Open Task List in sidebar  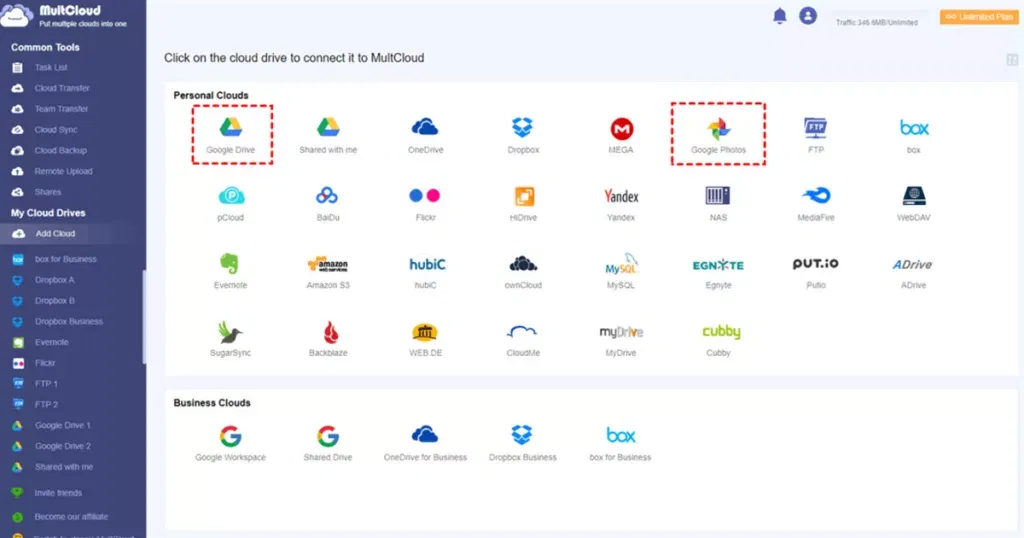51,67
